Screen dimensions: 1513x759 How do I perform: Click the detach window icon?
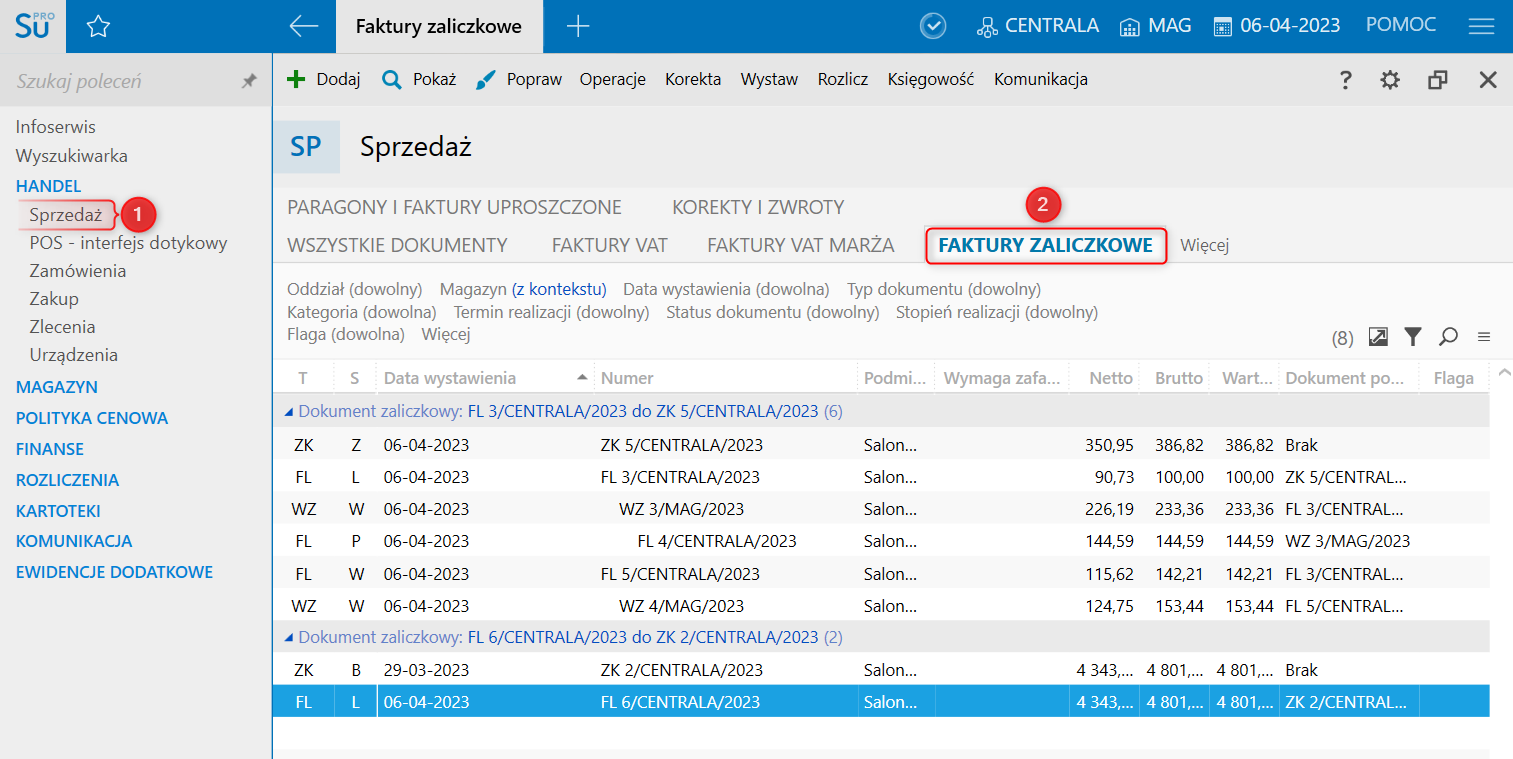click(x=1438, y=80)
